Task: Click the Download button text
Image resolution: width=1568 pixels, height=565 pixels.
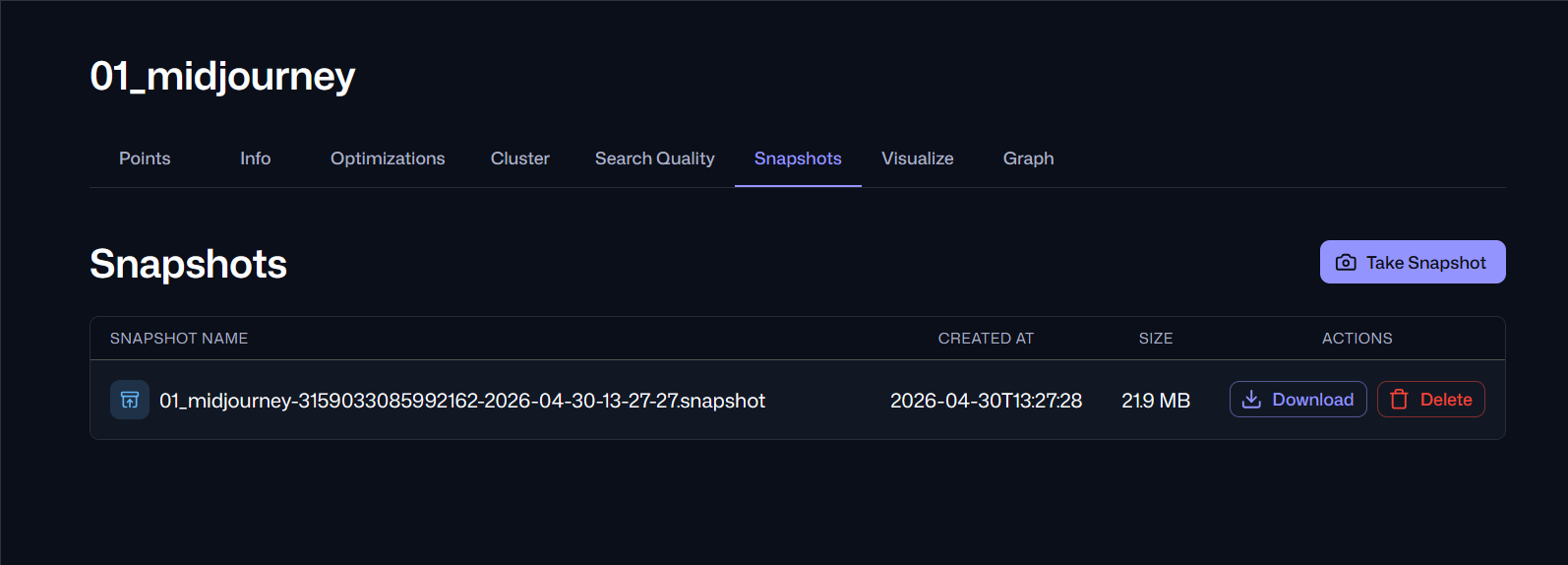Action: click(1312, 400)
